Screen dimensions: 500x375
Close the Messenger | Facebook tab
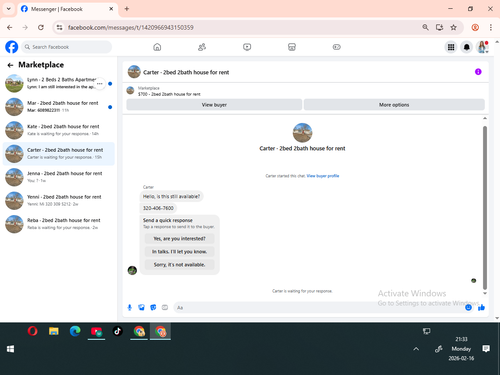111,9
